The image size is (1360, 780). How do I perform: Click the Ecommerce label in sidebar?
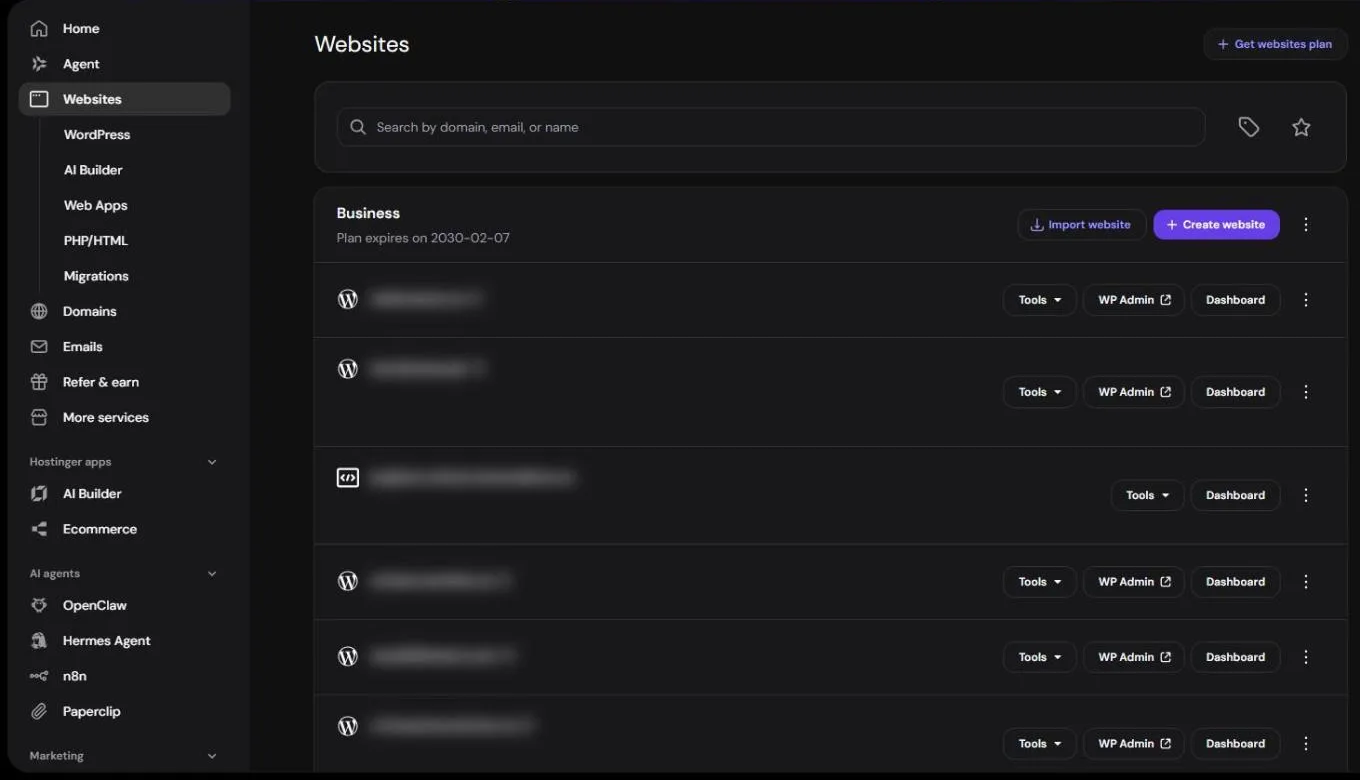(100, 529)
